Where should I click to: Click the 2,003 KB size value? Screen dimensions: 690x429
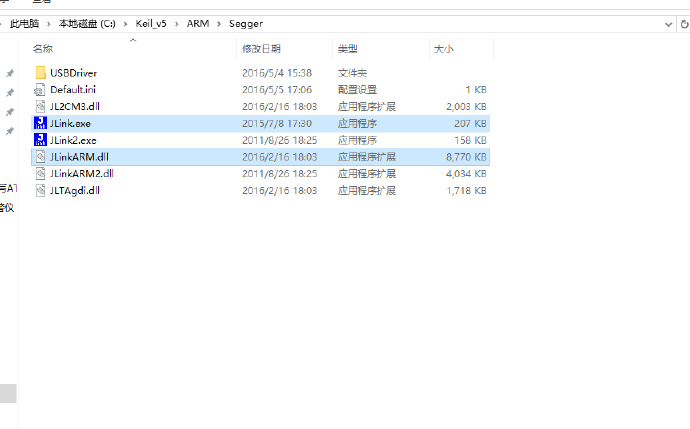(466, 106)
